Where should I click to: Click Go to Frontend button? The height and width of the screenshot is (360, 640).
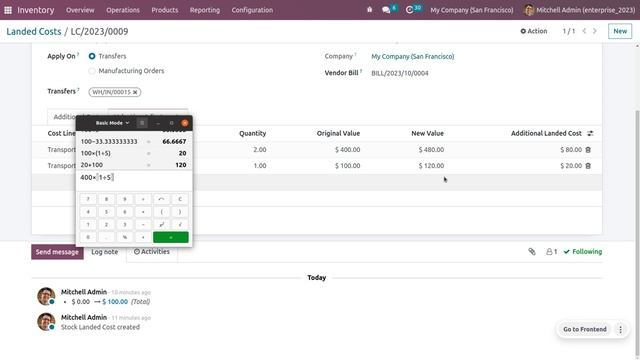pyautogui.click(x=584, y=329)
